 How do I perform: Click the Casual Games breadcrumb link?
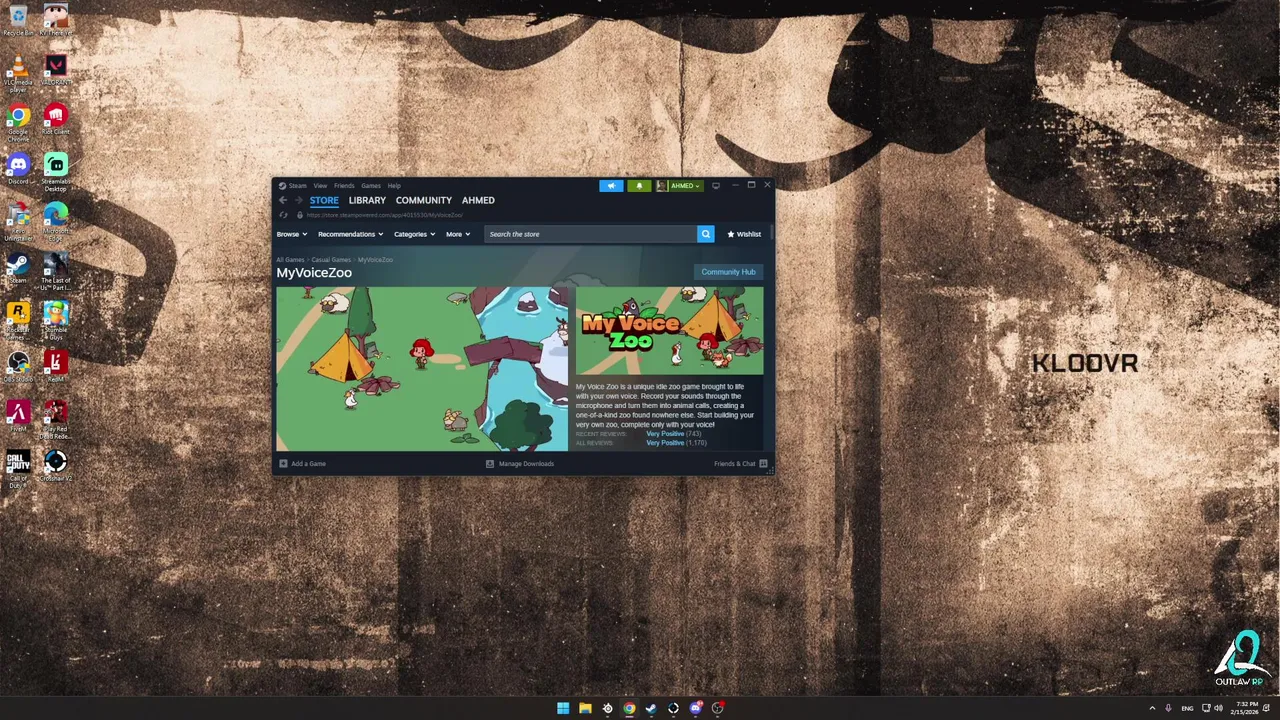click(x=331, y=260)
